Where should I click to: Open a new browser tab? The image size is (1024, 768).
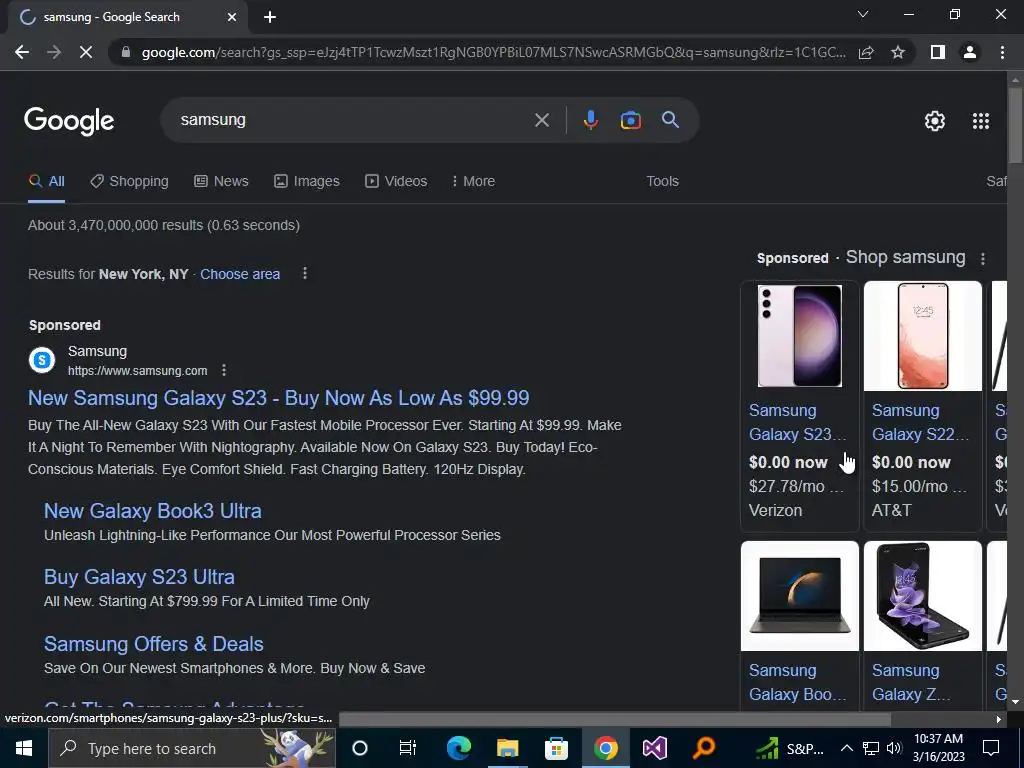pyautogui.click(x=270, y=17)
